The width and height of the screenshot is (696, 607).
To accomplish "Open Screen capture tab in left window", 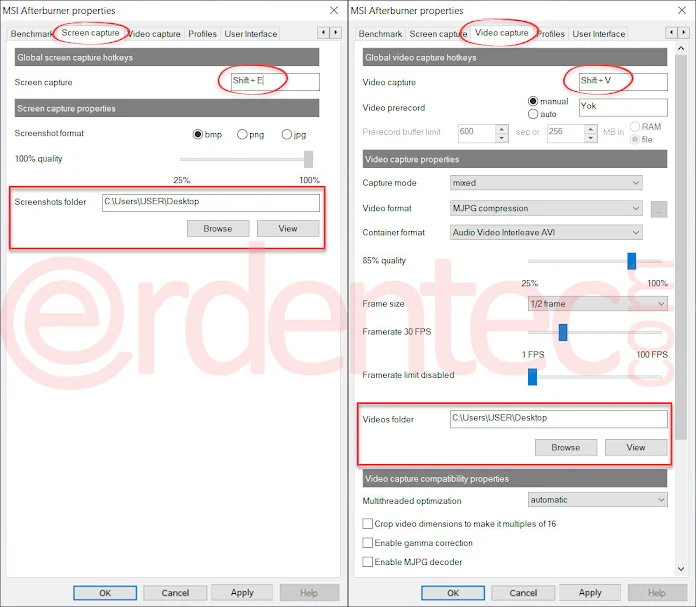I will coord(90,33).
